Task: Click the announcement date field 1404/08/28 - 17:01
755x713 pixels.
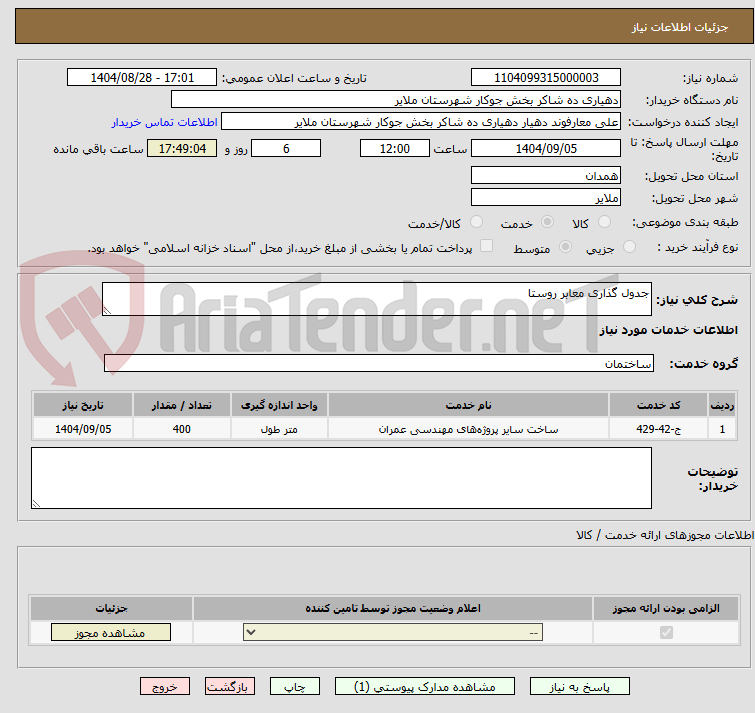Action: coord(142,78)
